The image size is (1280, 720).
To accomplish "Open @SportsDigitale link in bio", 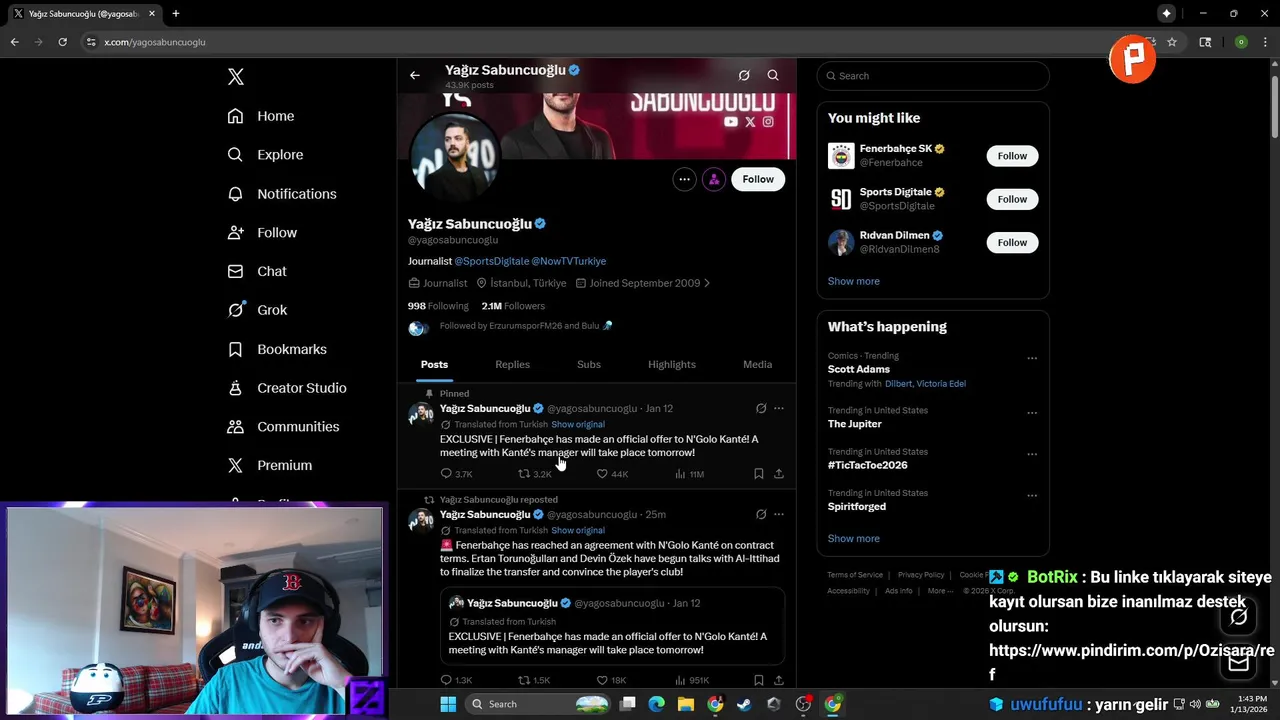I will click(x=492, y=261).
